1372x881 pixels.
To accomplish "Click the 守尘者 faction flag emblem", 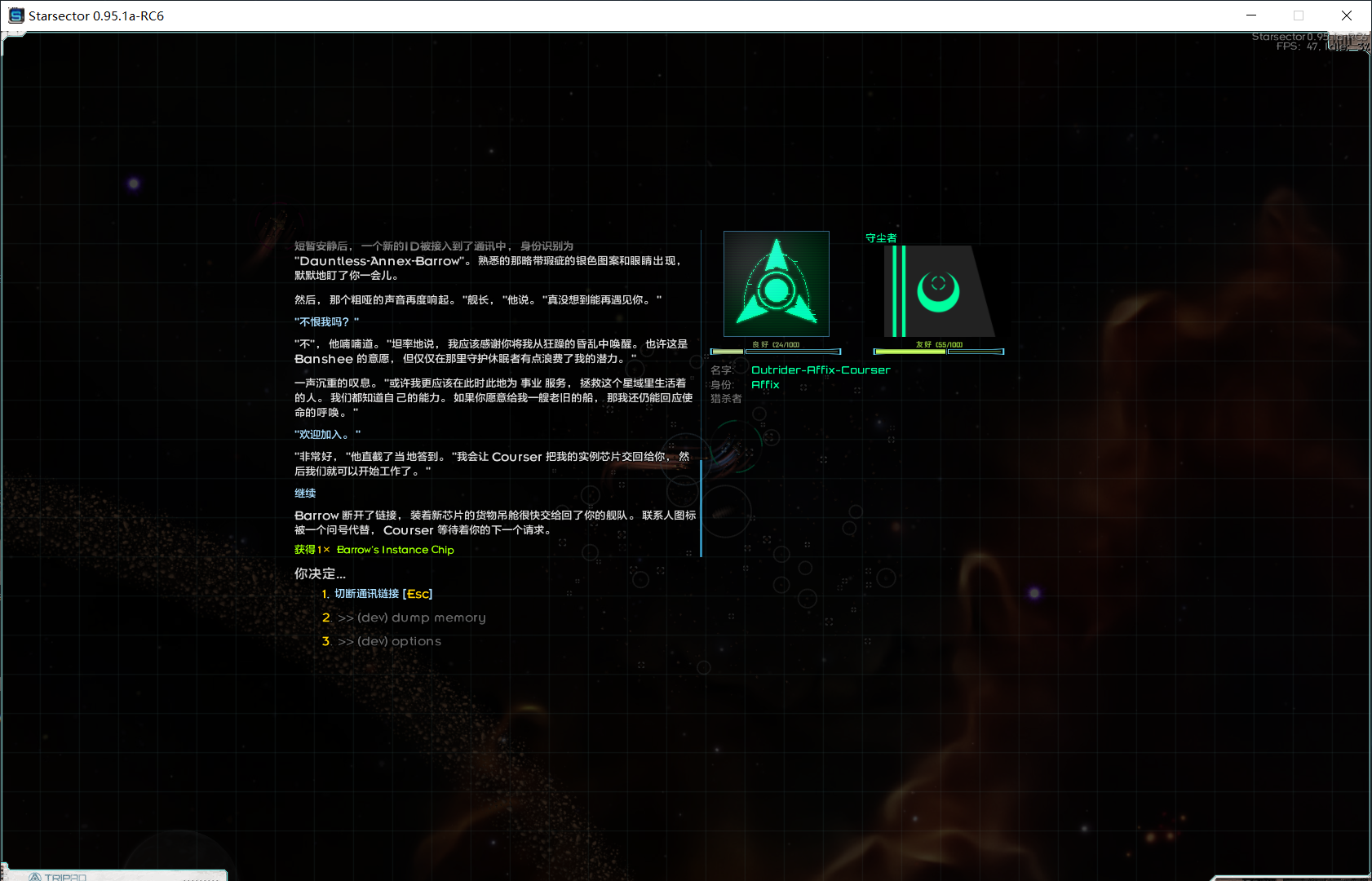I will pyautogui.click(x=939, y=291).
